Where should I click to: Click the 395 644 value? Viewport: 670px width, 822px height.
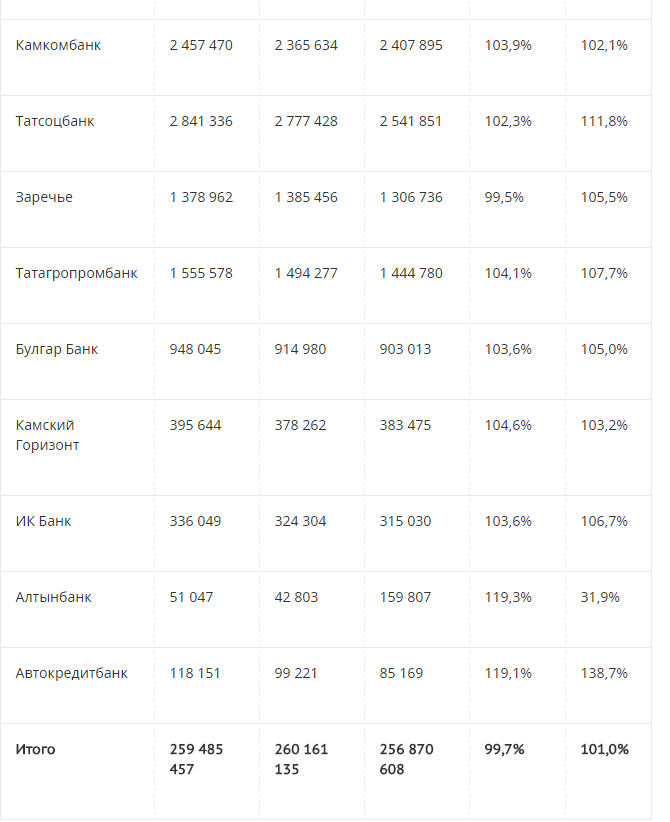[x=196, y=425]
